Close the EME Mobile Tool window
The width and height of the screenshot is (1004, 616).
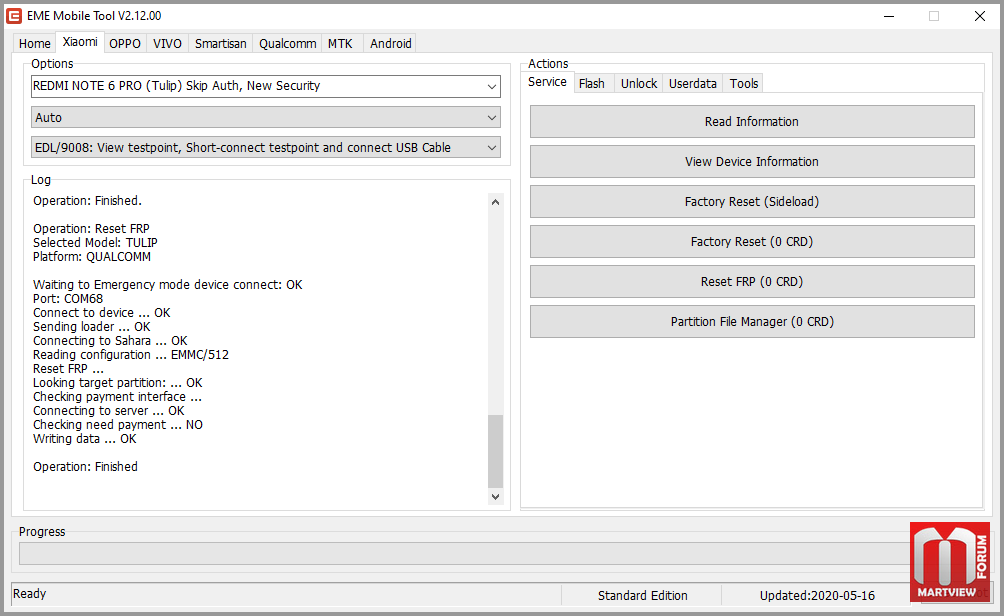pyautogui.click(x=980, y=16)
